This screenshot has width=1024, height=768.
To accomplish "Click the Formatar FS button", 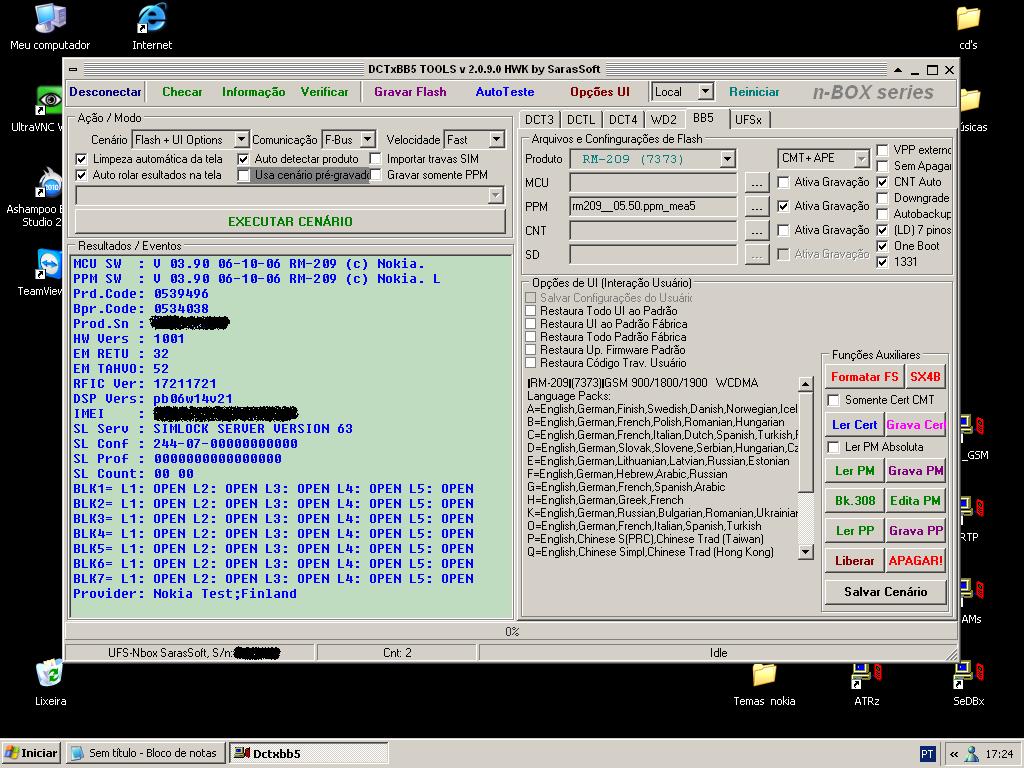I will (x=864, y=377).
